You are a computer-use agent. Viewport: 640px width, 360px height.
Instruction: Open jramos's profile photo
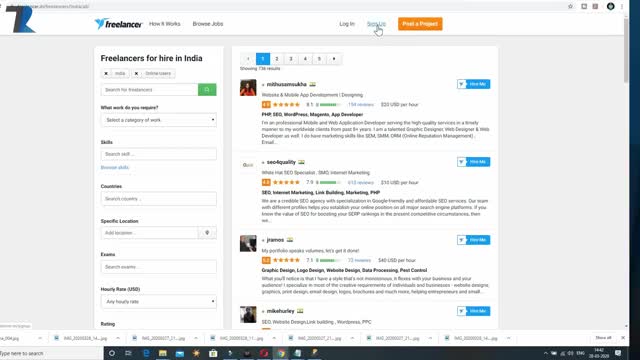(x=248, y=243)
